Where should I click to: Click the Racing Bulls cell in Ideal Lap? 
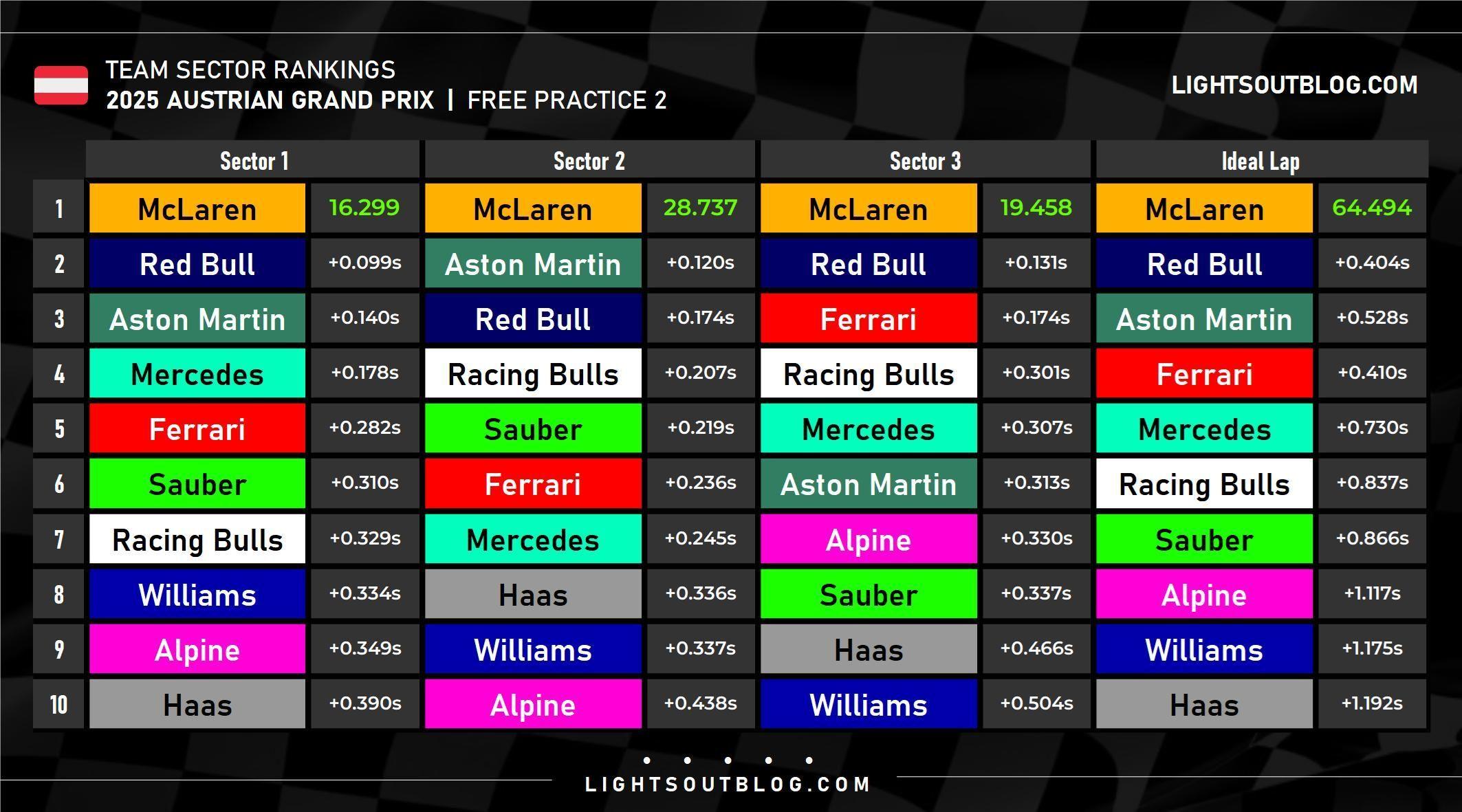coord(1204,483)
